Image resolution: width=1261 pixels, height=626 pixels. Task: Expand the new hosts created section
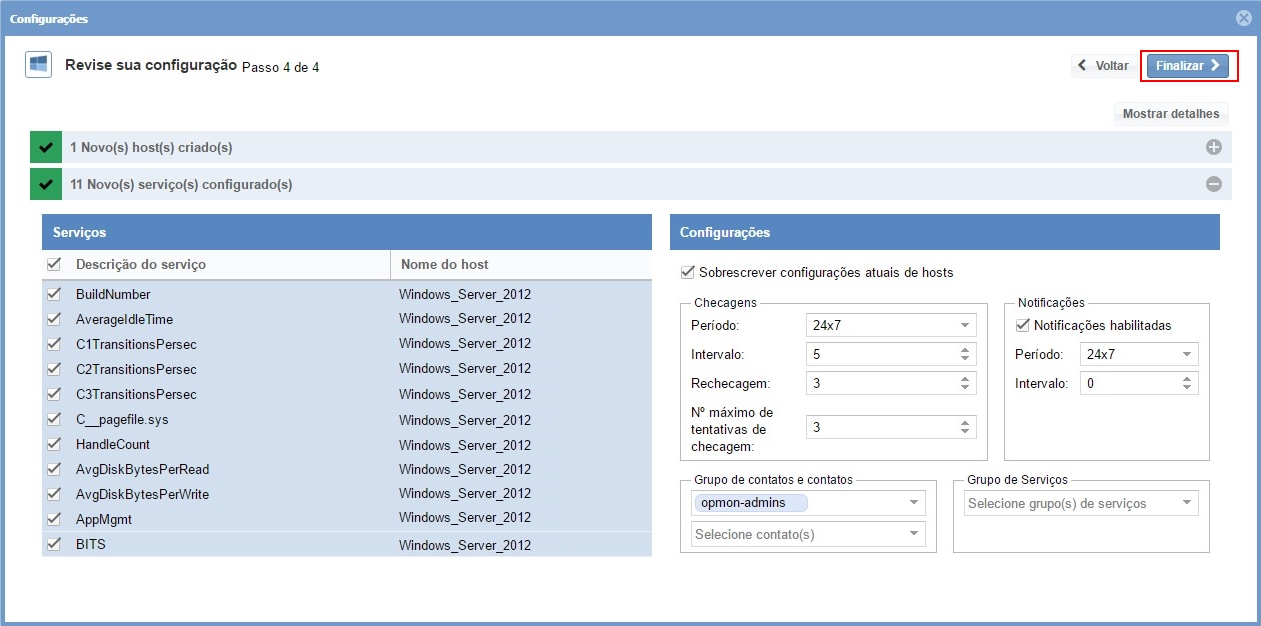pyautogui.click(x=1214, y=147)
